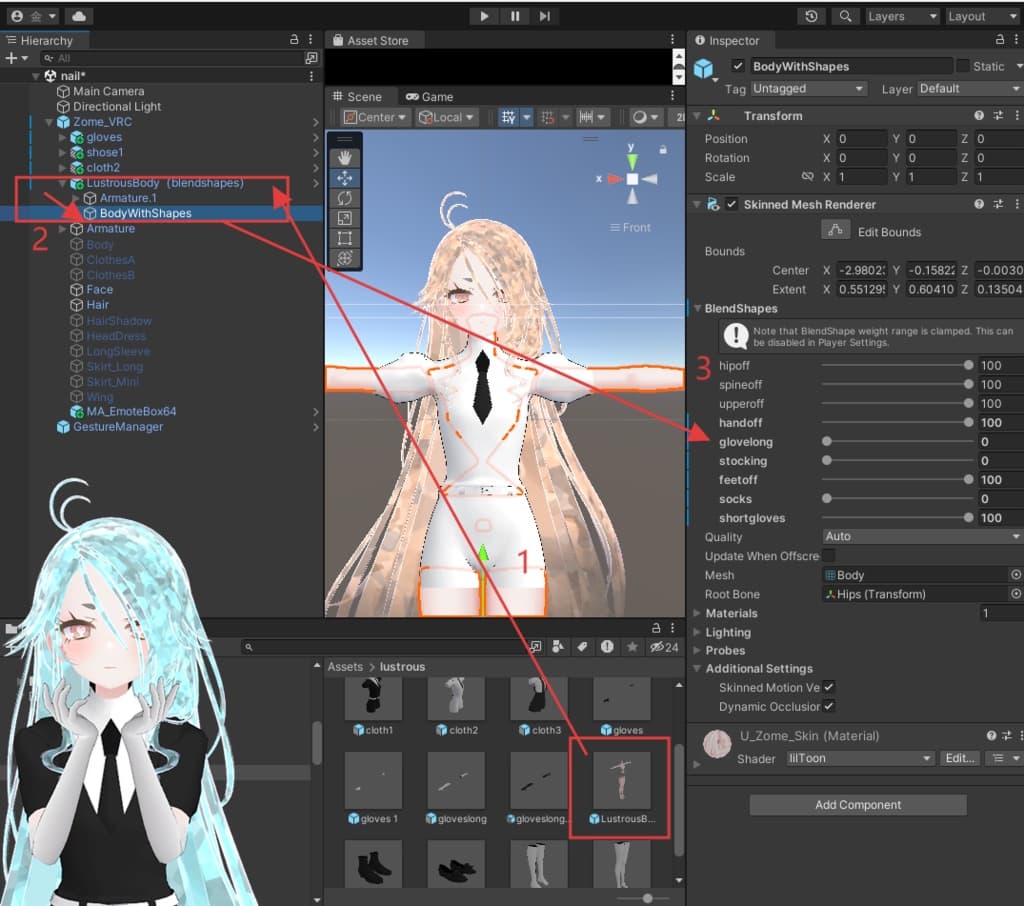Screen dimensions: 1024x906
Task: Click the glovelong blendshape slider handle
Action: point(827,442)
